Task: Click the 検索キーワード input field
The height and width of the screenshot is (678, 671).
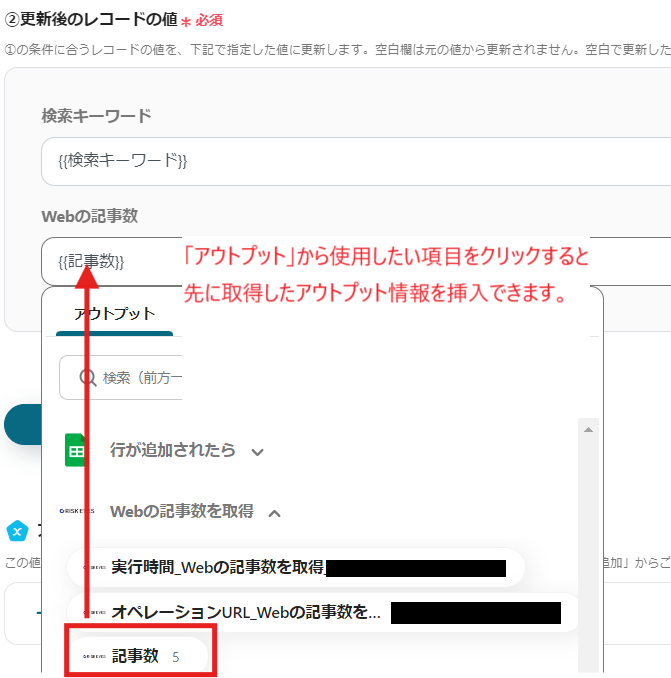Action: click(356, 162)
